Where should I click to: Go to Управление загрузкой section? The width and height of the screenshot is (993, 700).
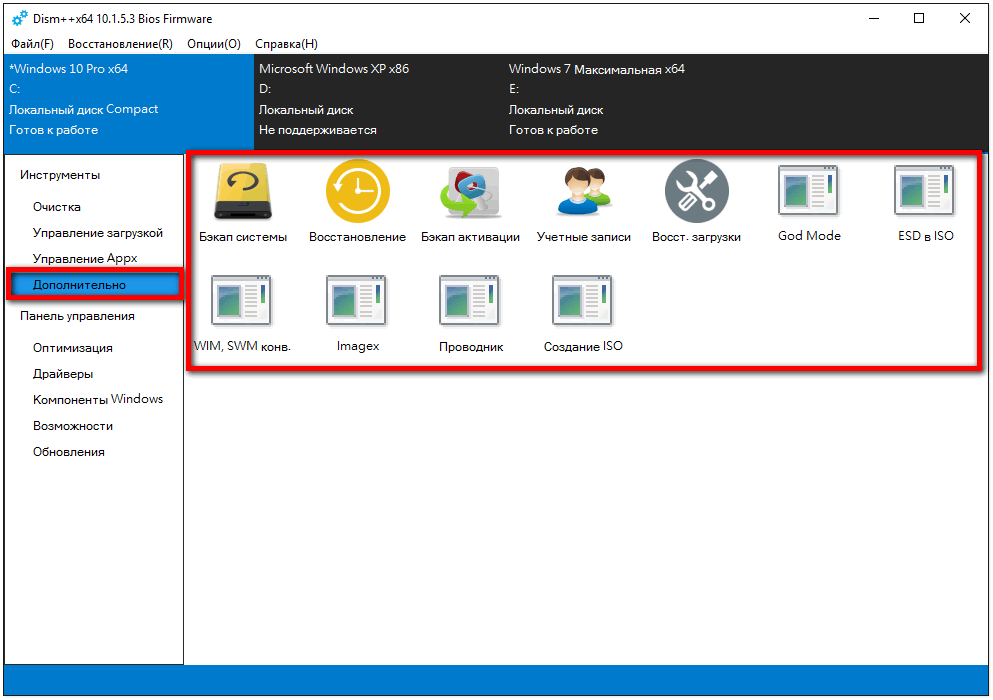(x=97, y=233)
